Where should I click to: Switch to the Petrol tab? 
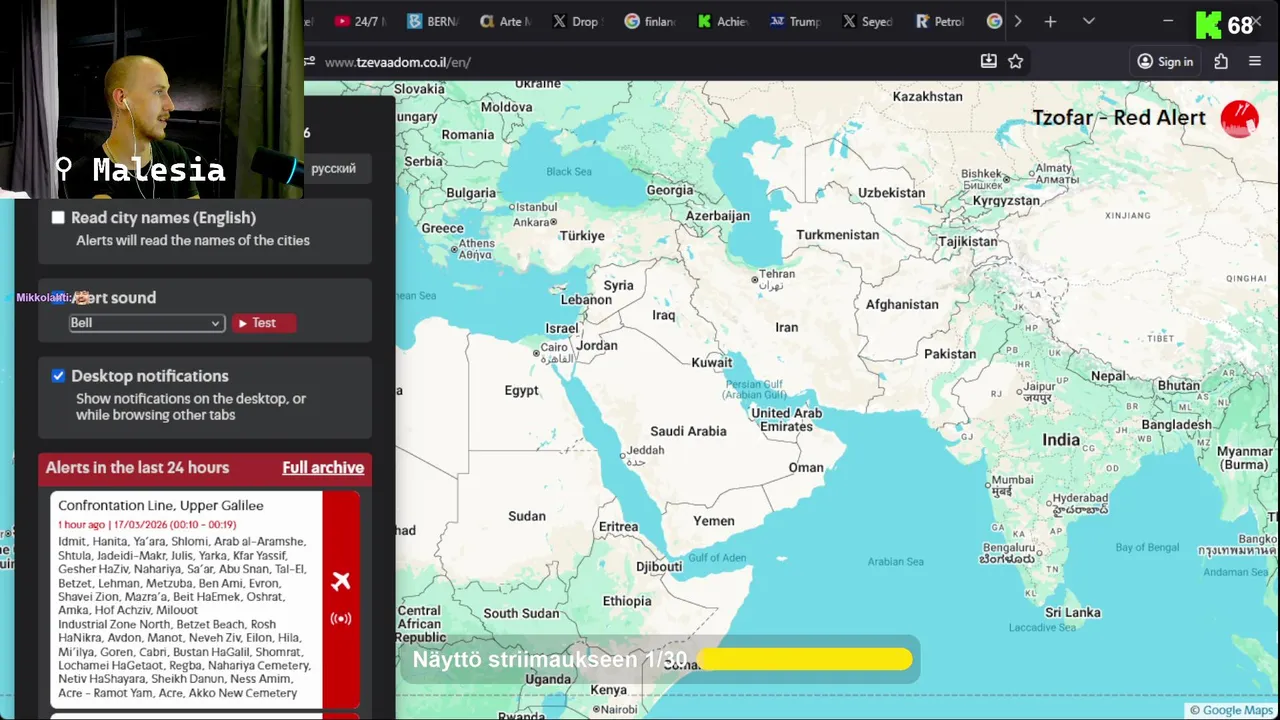tap(940, 21)
